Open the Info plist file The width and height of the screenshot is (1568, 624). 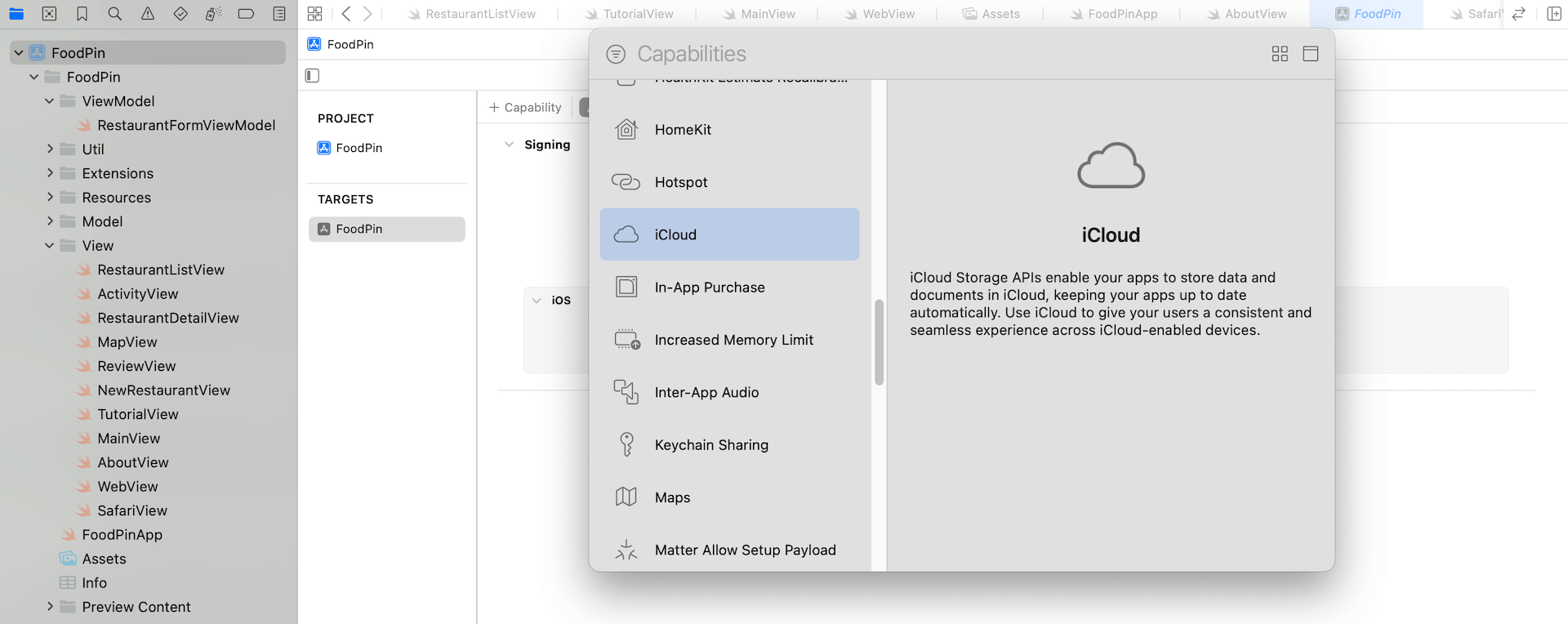(x=84, y=583)
